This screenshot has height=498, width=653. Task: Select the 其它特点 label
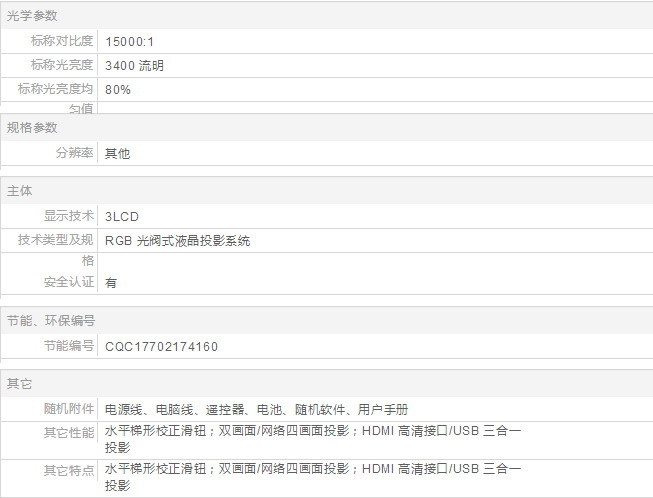(69, 471)
